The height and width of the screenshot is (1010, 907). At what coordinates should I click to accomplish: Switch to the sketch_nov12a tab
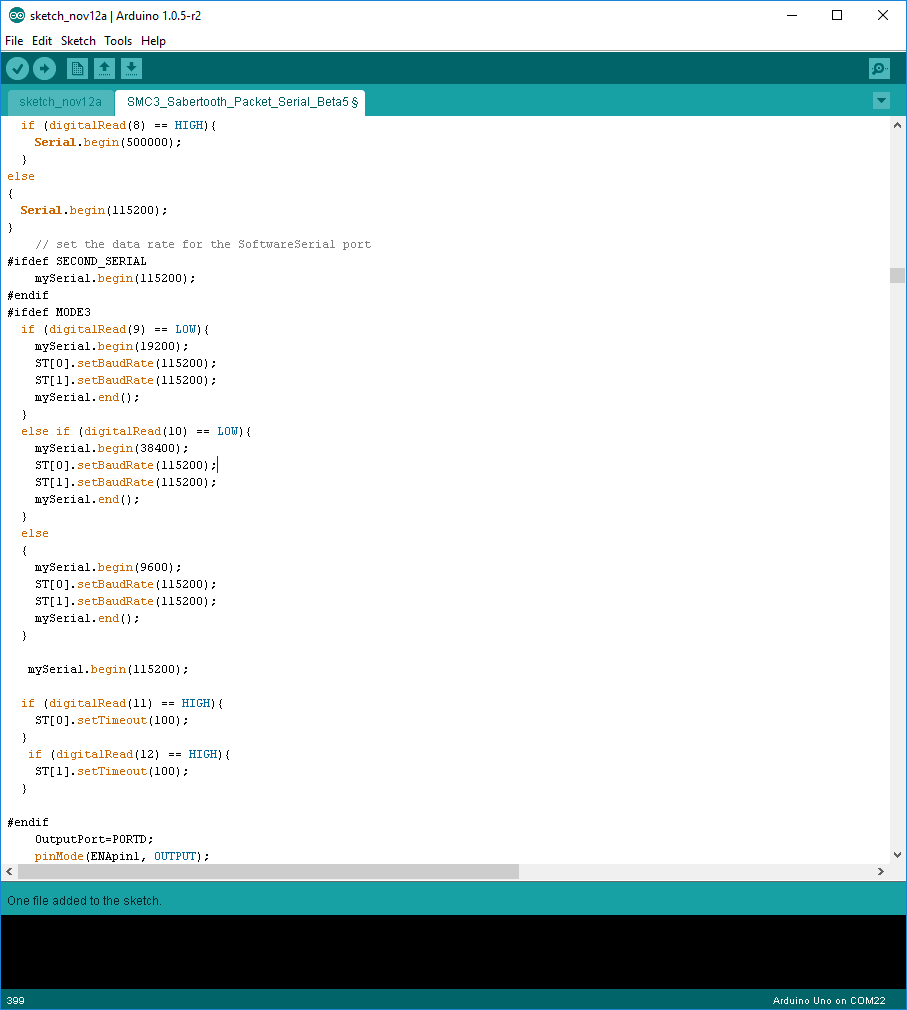pos(60,101)
